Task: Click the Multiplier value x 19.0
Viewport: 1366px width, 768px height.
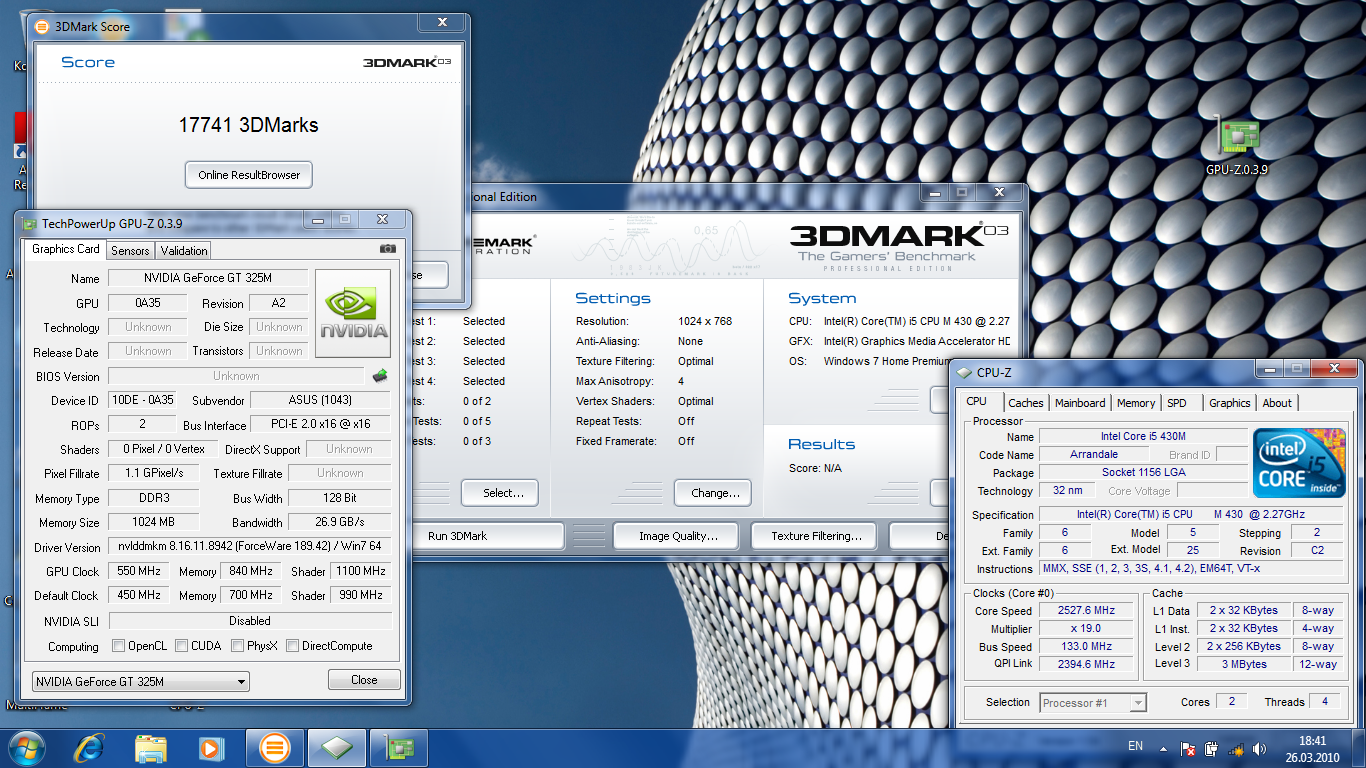Action: 1086,629
